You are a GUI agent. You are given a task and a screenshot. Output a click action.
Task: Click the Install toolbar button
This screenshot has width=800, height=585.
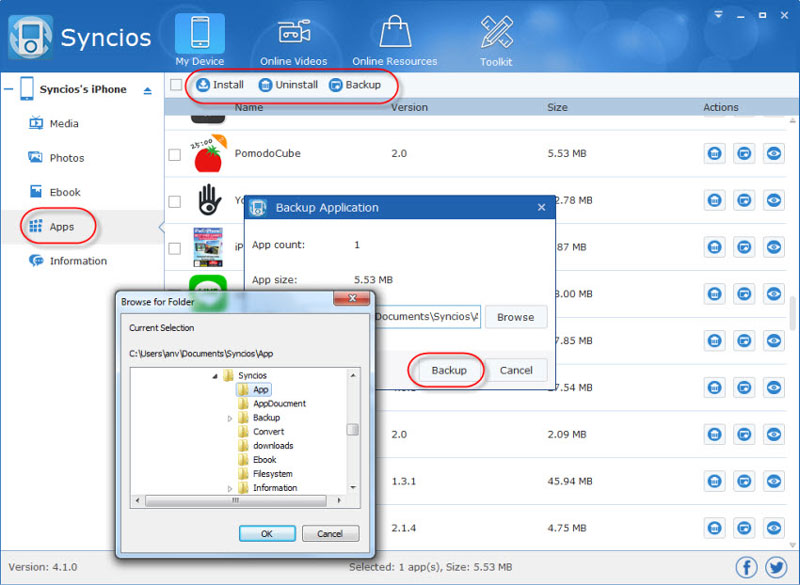(x=219, y=85)
